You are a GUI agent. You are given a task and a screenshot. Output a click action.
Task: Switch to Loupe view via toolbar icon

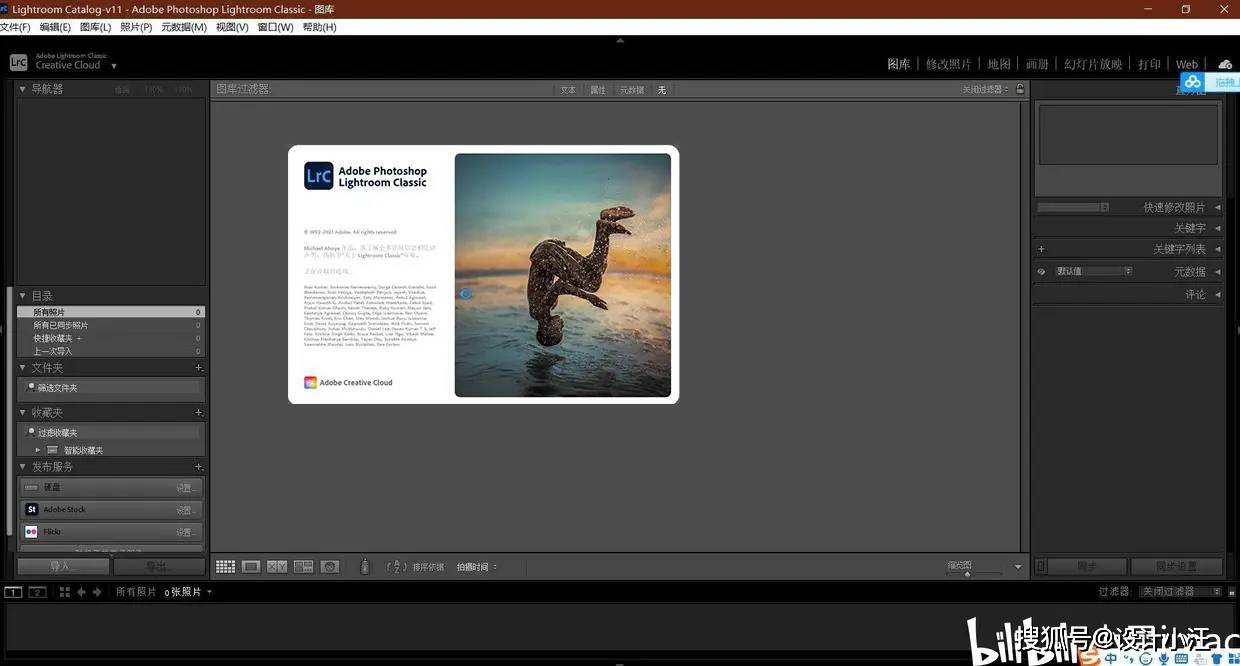(252, 566)
